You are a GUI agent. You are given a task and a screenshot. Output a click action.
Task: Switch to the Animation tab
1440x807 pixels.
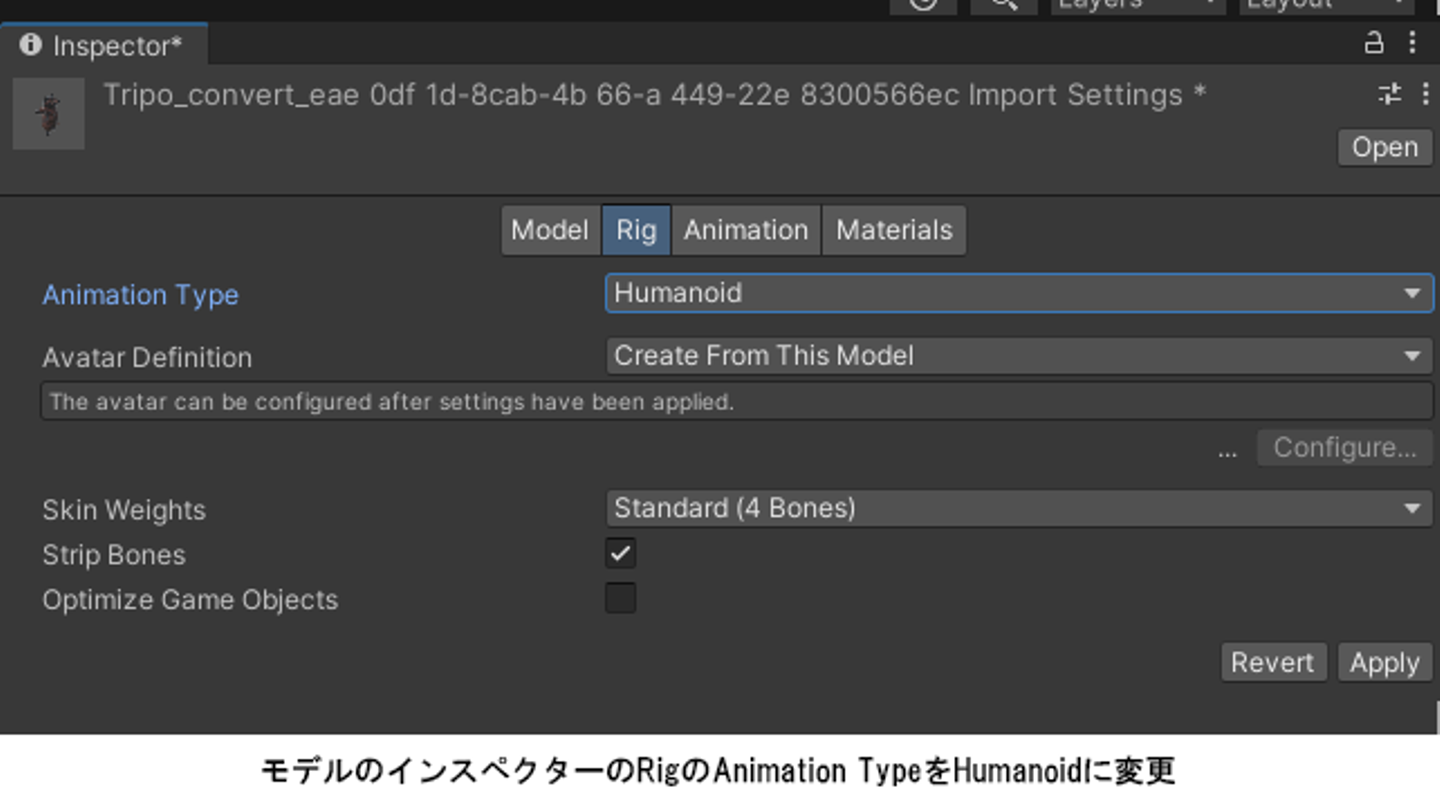[x=746, y=231]
